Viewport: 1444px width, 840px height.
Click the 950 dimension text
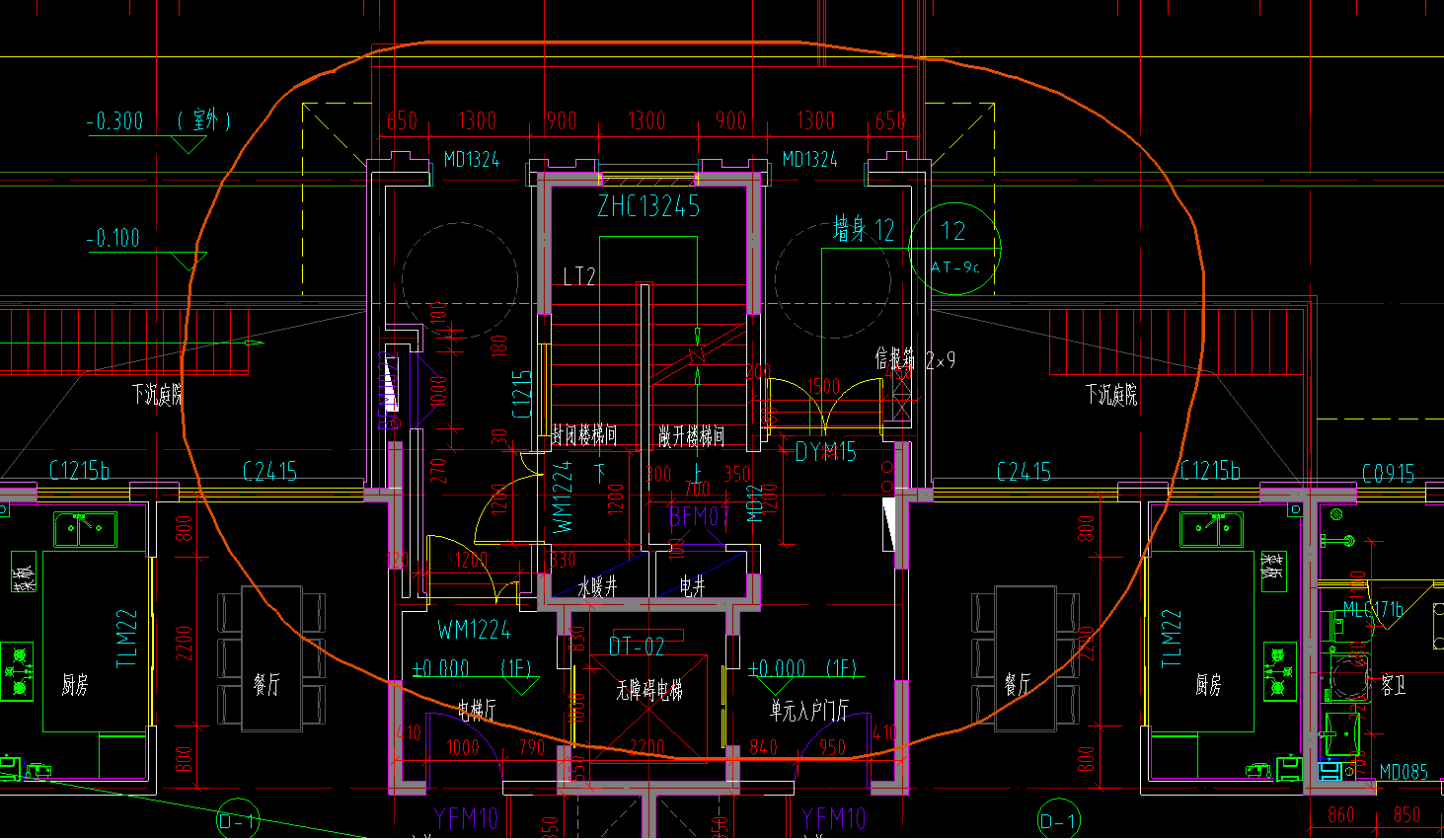pos(832,747)
